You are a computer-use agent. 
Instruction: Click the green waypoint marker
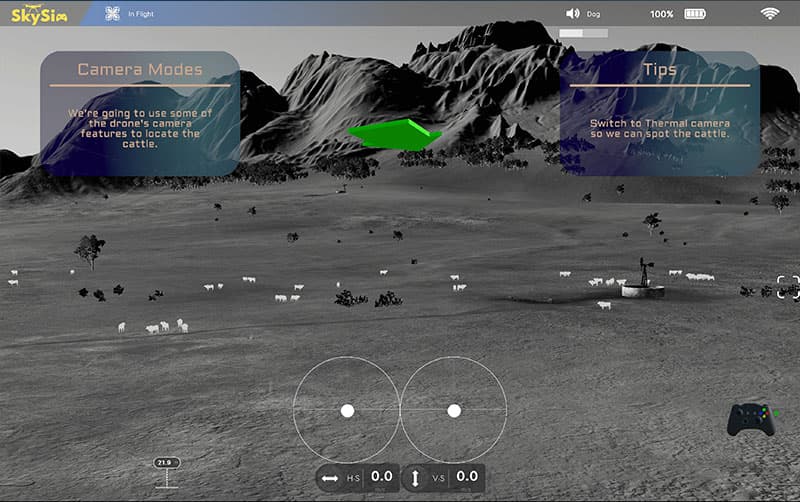pos(396,134)
